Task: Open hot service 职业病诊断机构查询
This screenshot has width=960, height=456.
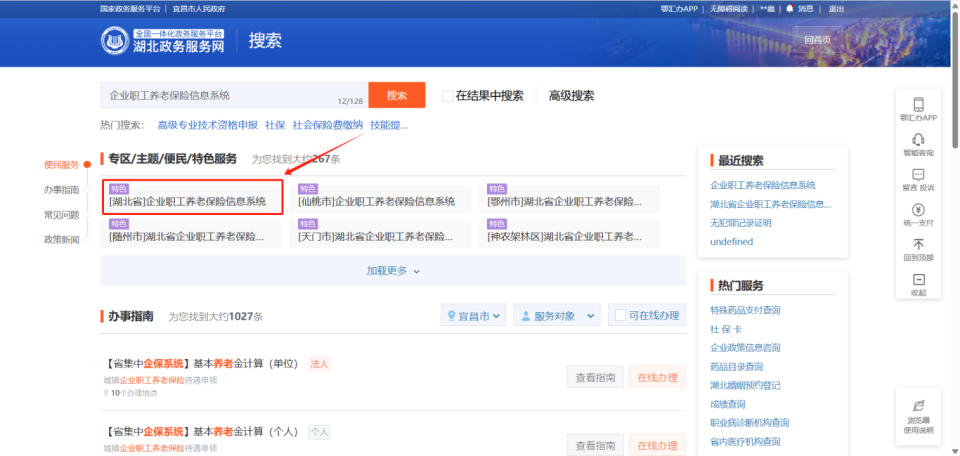Action: point(750,422)
